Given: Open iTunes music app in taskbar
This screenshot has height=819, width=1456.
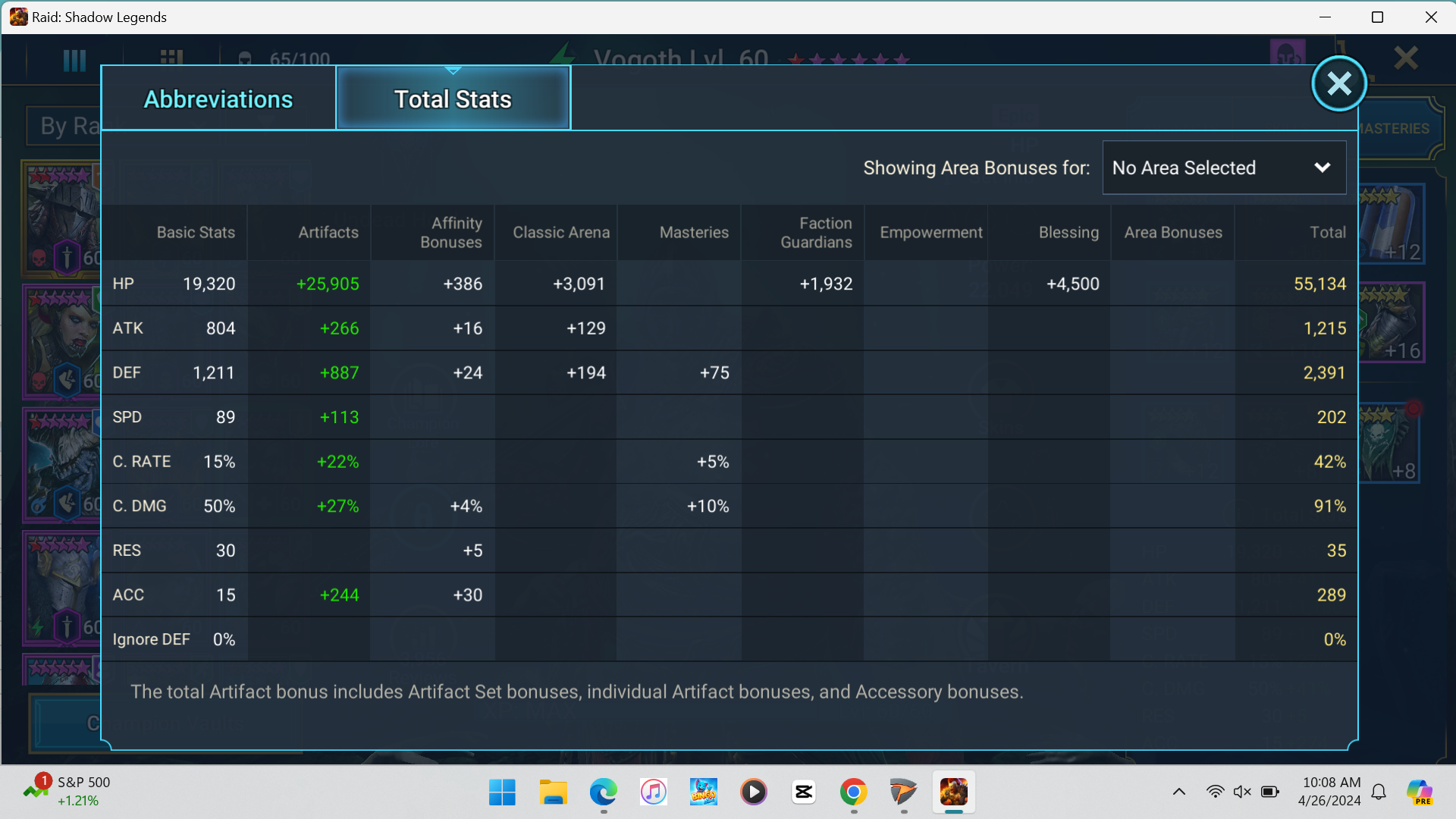Looking at the screenshot, I should pos(653,792).
